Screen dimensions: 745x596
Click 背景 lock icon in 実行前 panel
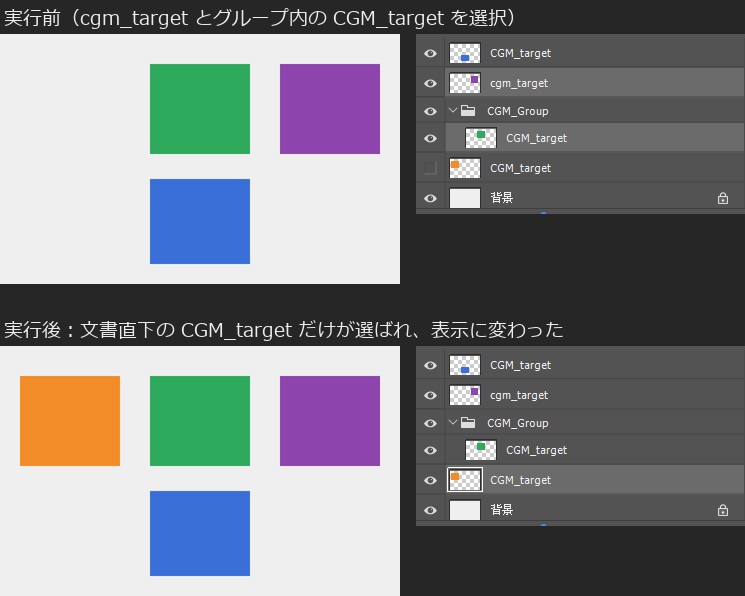pyautogui.click(x=723, y=198)
